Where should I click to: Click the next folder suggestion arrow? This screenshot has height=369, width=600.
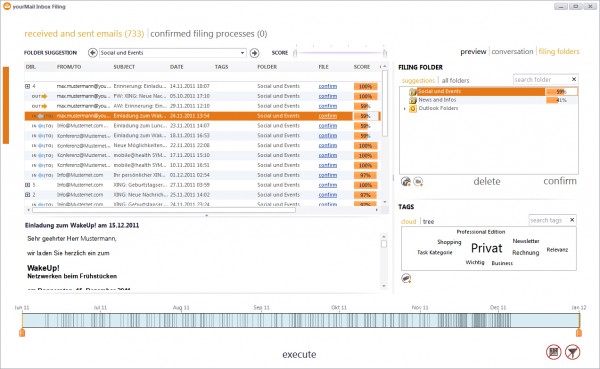254,53
